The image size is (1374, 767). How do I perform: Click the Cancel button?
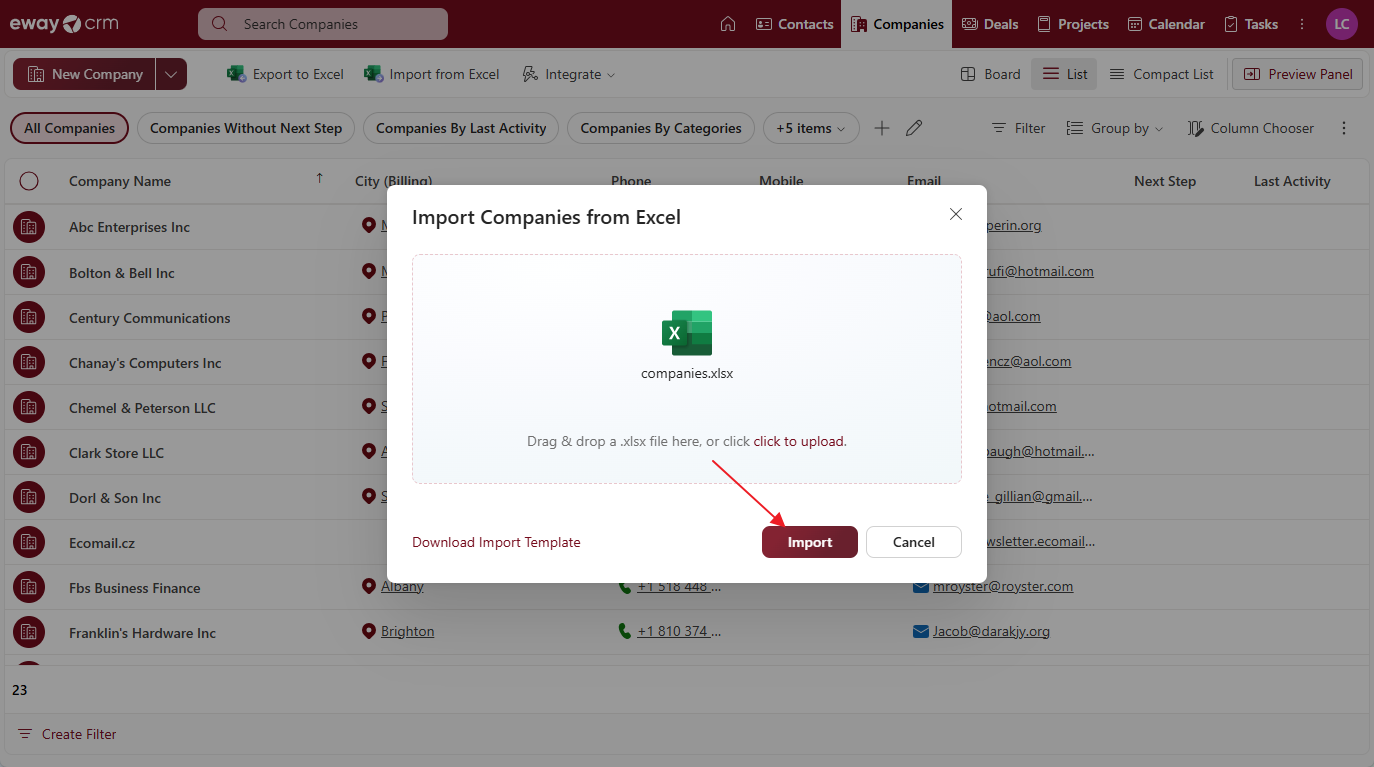pos(914,542)
